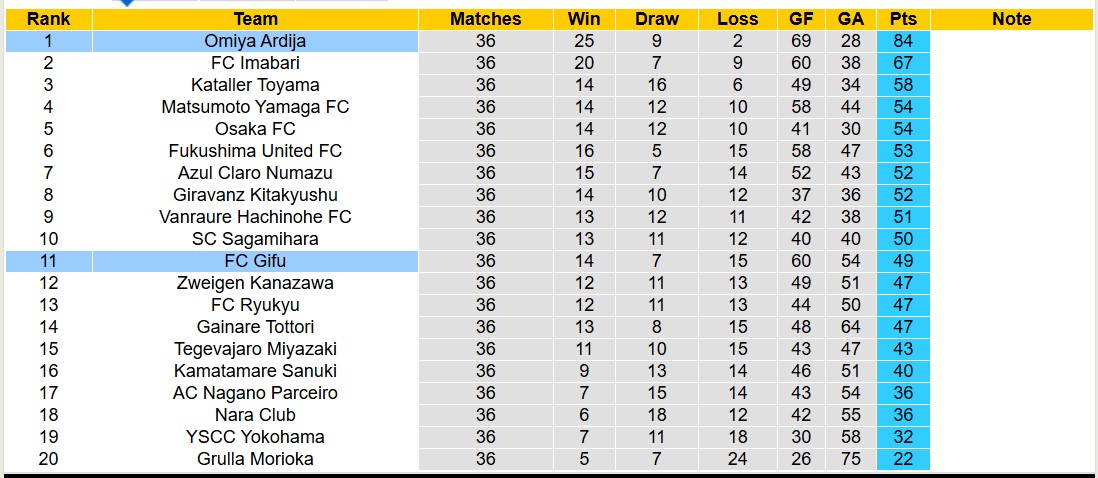Sort by the Pts column header
1098x478 pixels.
coord(903,19)
